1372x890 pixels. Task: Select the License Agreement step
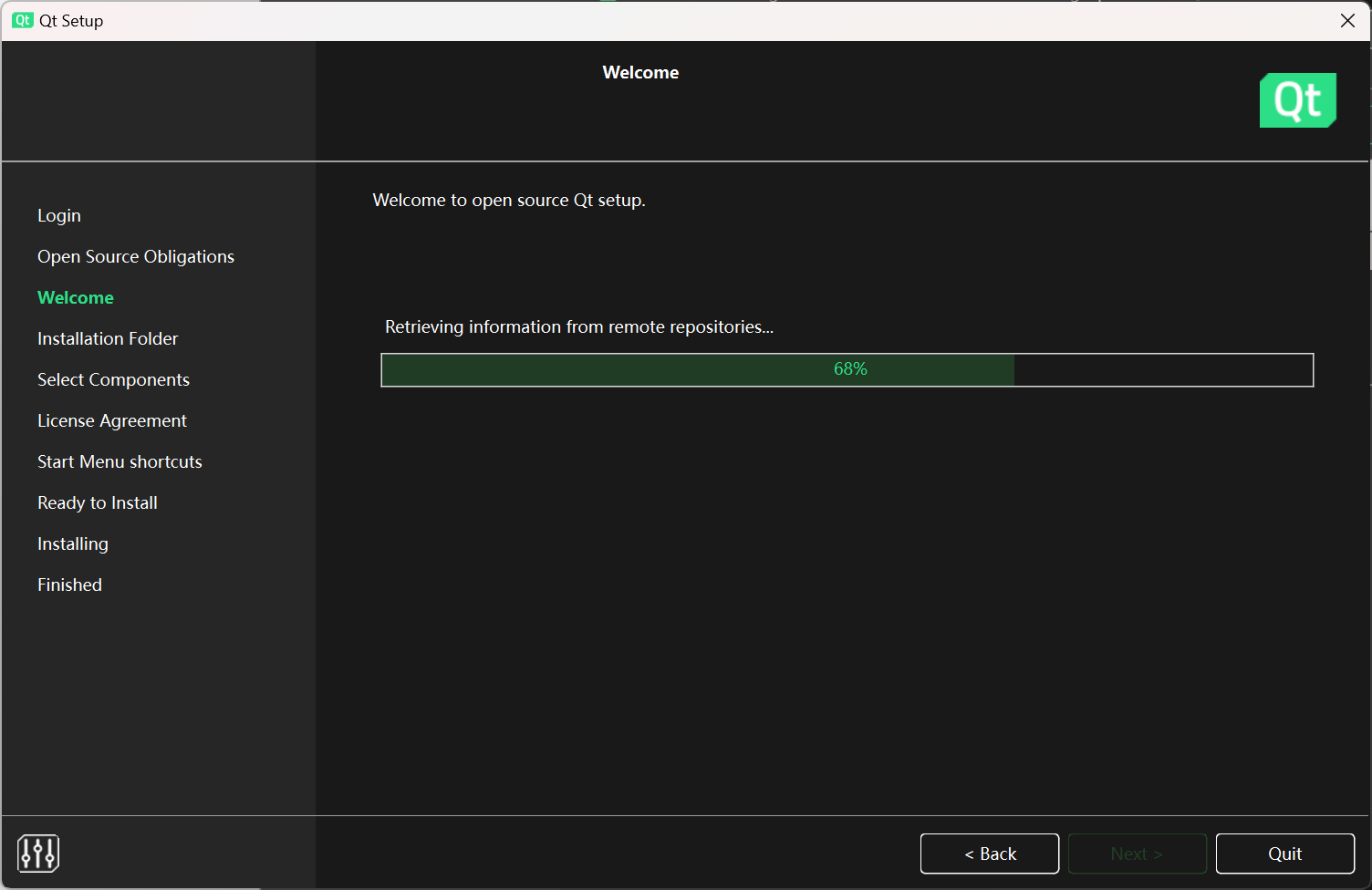click(x=112, y=420)
